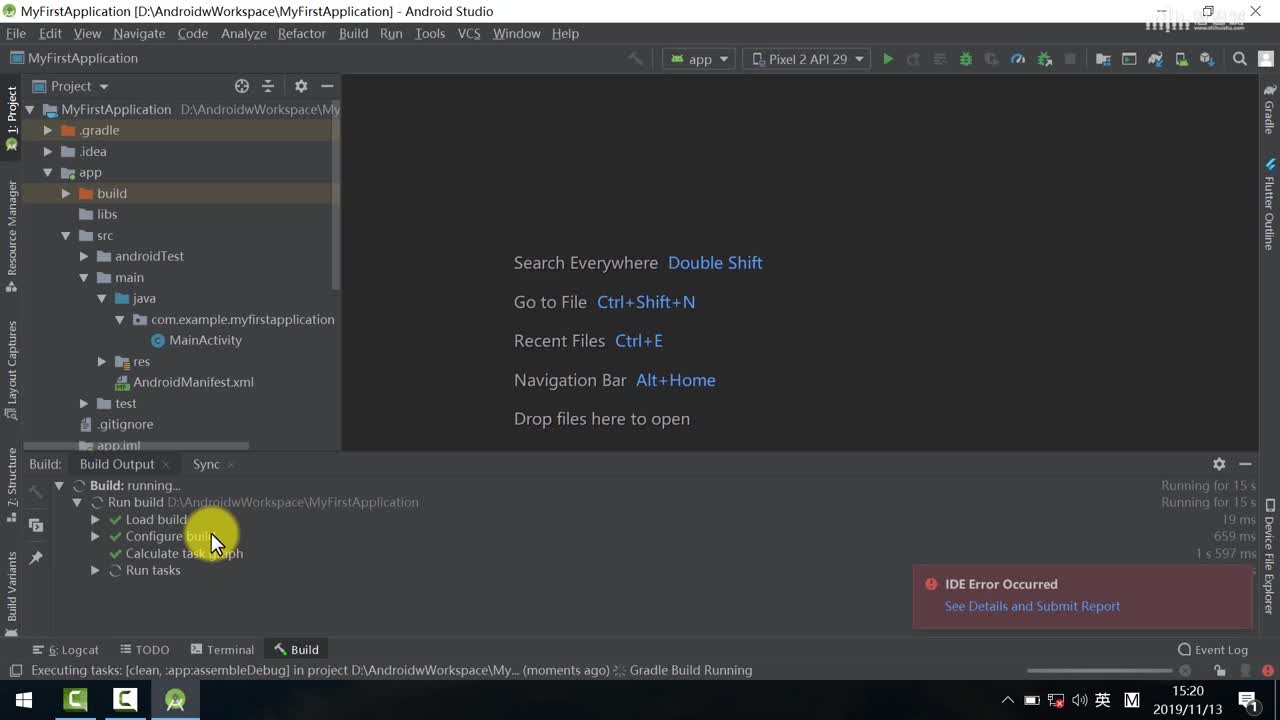The height and width of the screenshot is (720, 1280).
Task: Open the Flutter Outline side tab
Action: coord(1269,203)
